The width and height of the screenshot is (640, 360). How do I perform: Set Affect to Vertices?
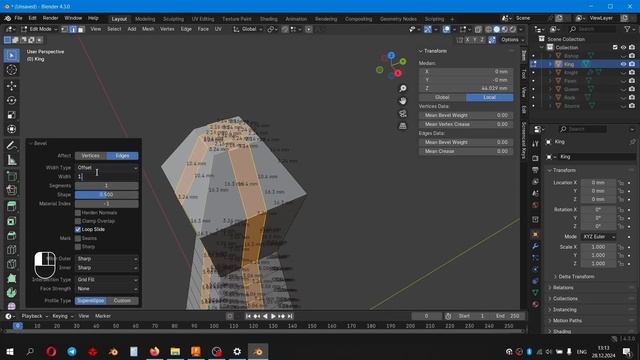[91, 156]
